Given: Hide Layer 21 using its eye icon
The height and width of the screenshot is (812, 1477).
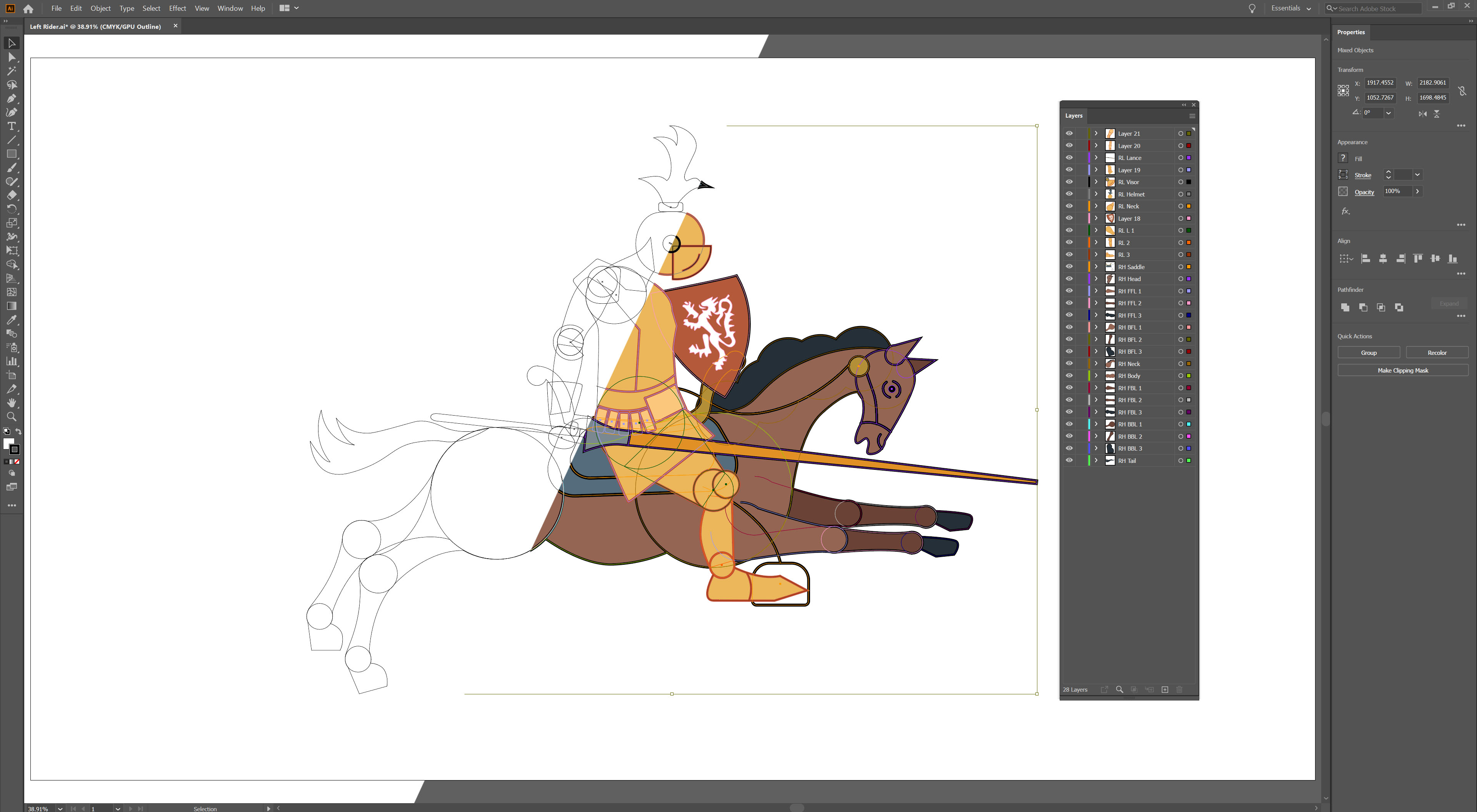Looking at the screenshot, I should tap(1069, 133).
